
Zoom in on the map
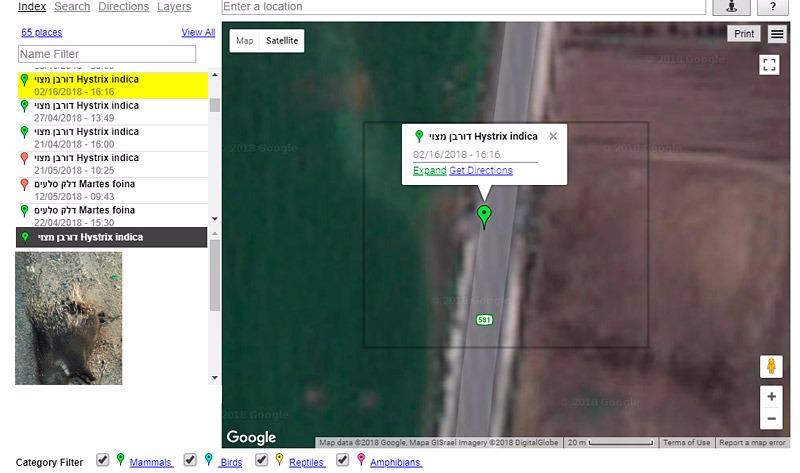click(771, 397)
